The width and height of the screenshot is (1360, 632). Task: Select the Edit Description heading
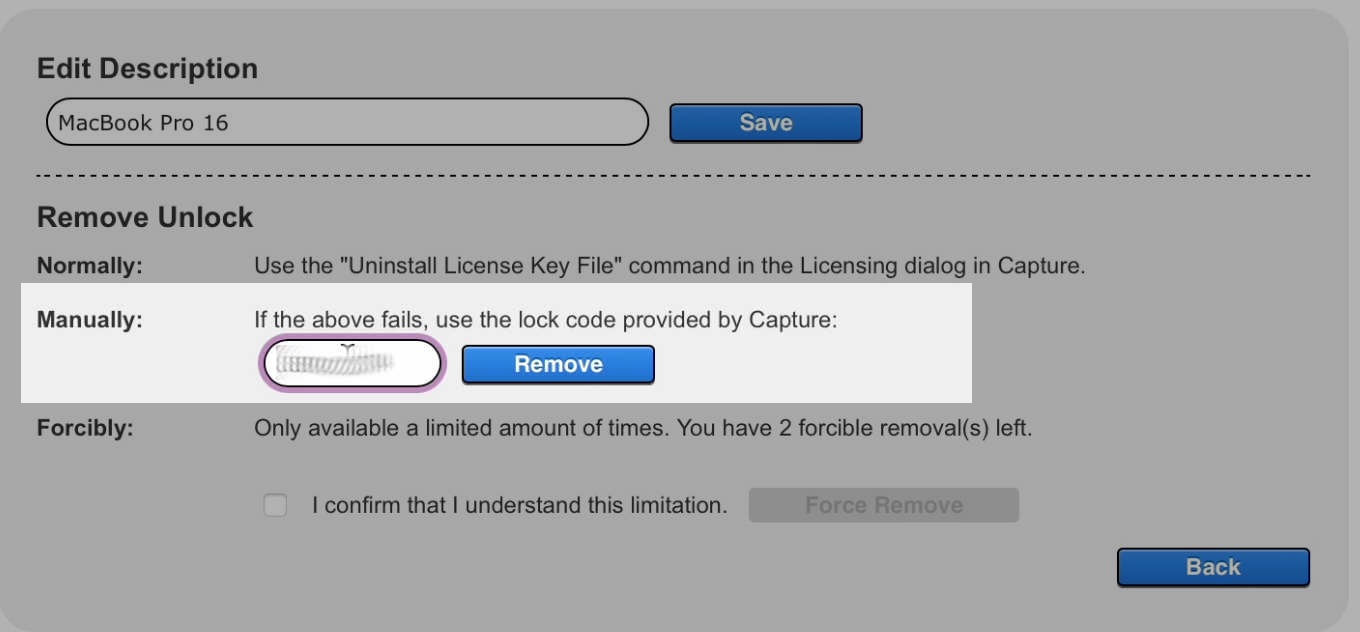147,68
